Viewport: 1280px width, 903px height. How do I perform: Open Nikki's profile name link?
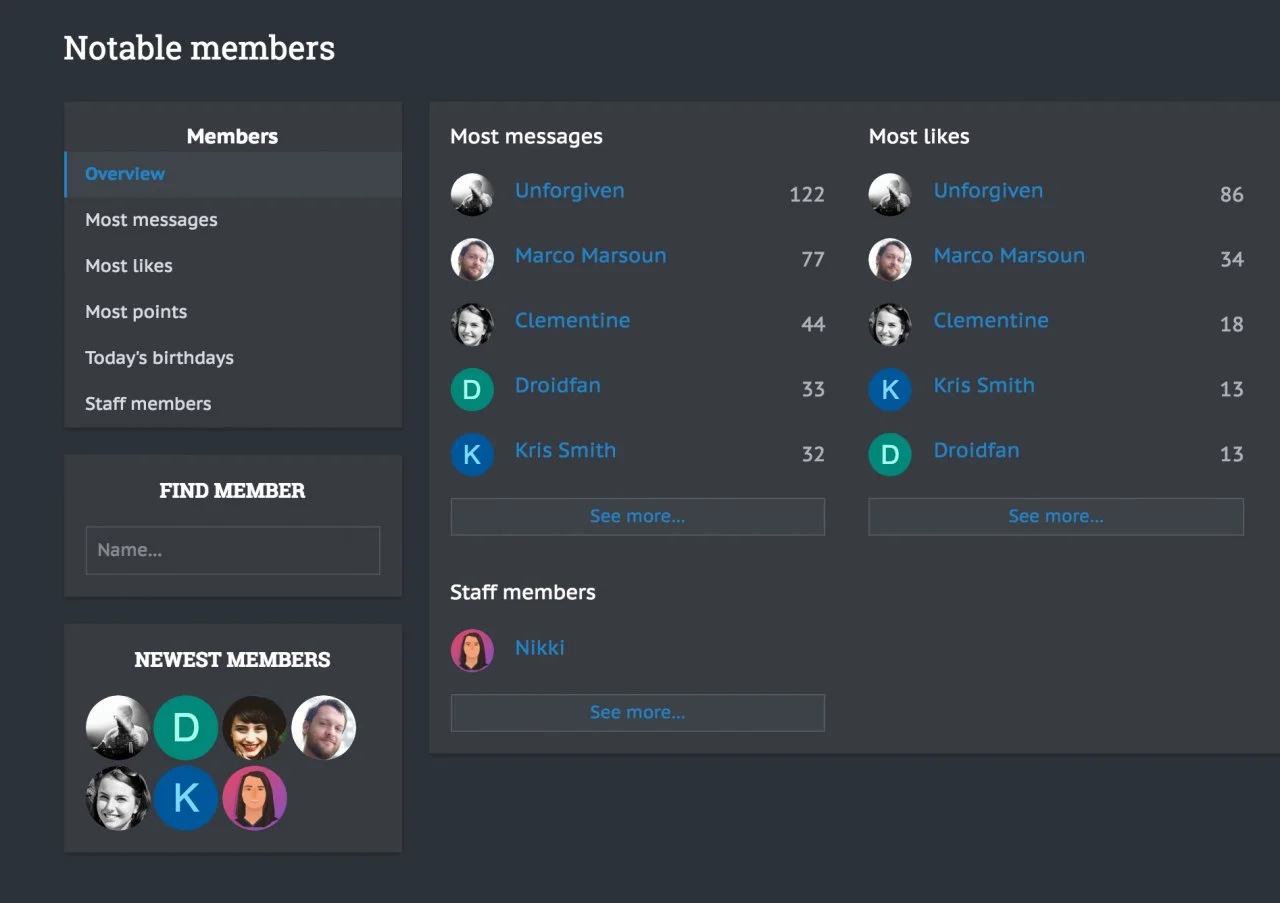(539, 648)
